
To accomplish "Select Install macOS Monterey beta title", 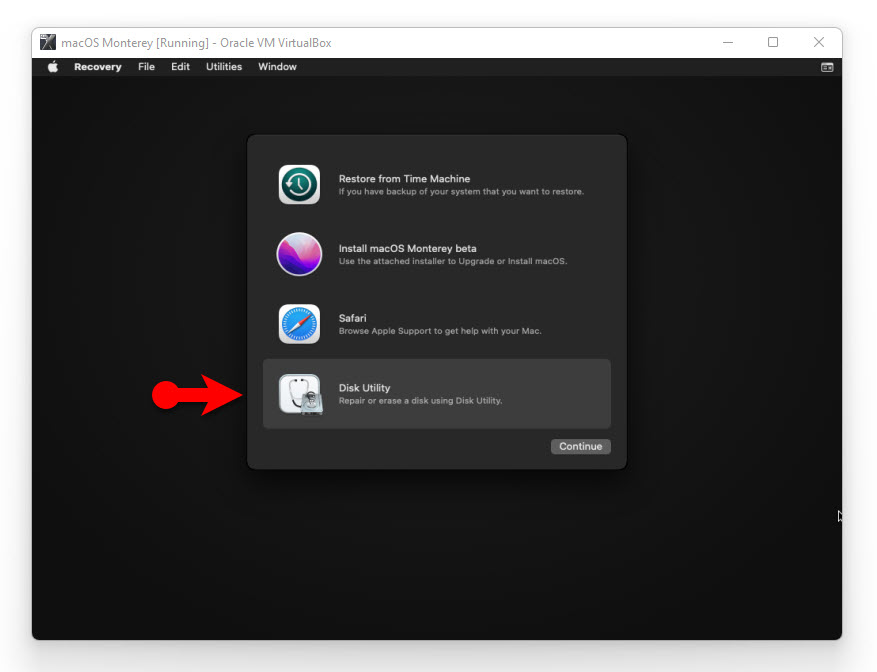I will (x=408, y=248).
